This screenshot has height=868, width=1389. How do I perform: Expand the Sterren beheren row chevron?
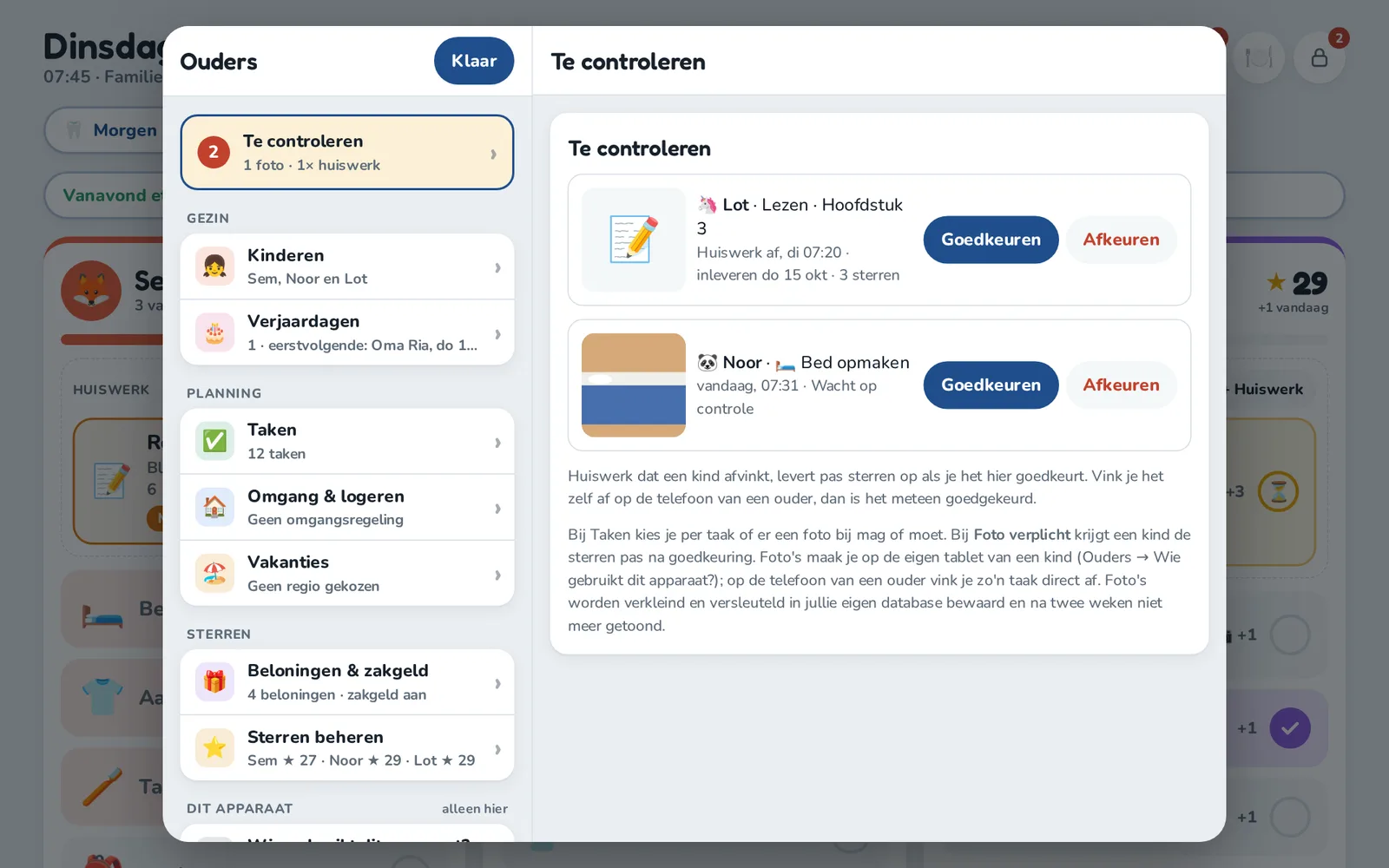click(497, 749)
